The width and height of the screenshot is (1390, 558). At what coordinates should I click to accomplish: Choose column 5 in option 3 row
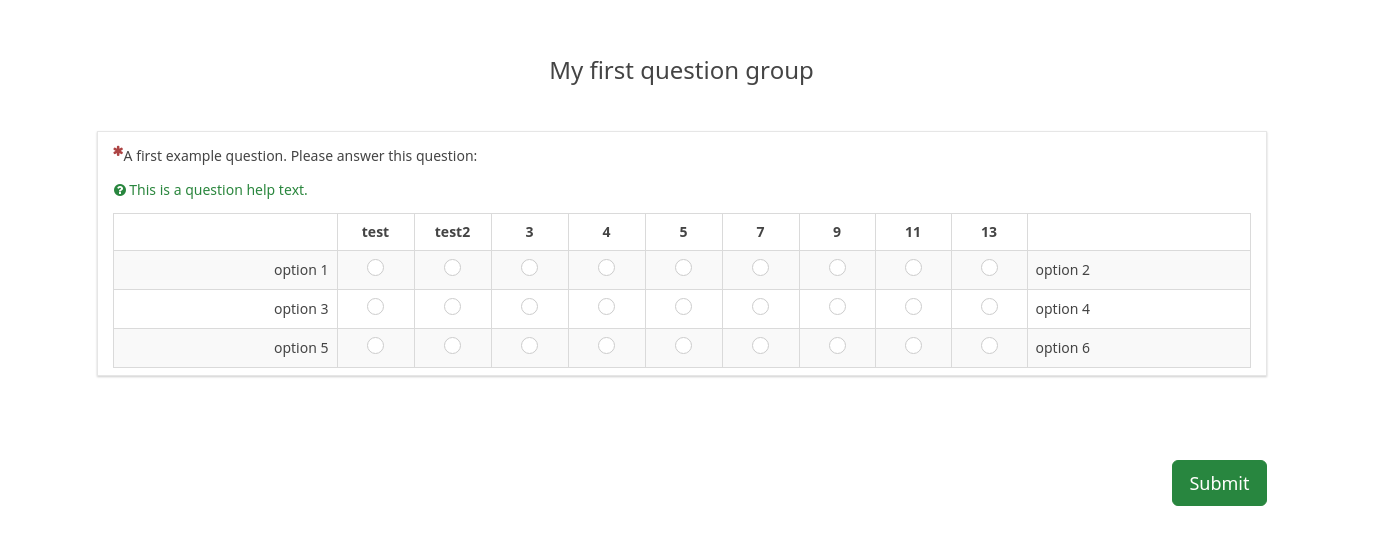coord(683,306)
